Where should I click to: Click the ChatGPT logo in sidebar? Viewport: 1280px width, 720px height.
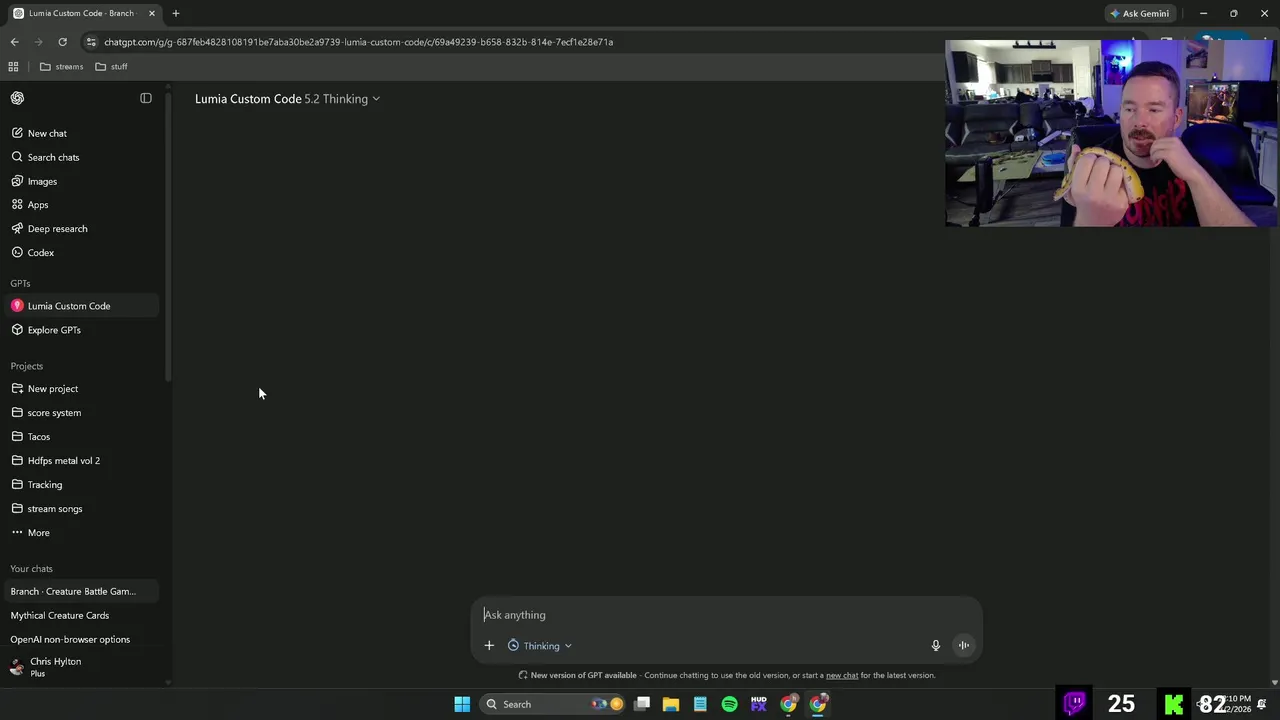(x=17, y=98)
